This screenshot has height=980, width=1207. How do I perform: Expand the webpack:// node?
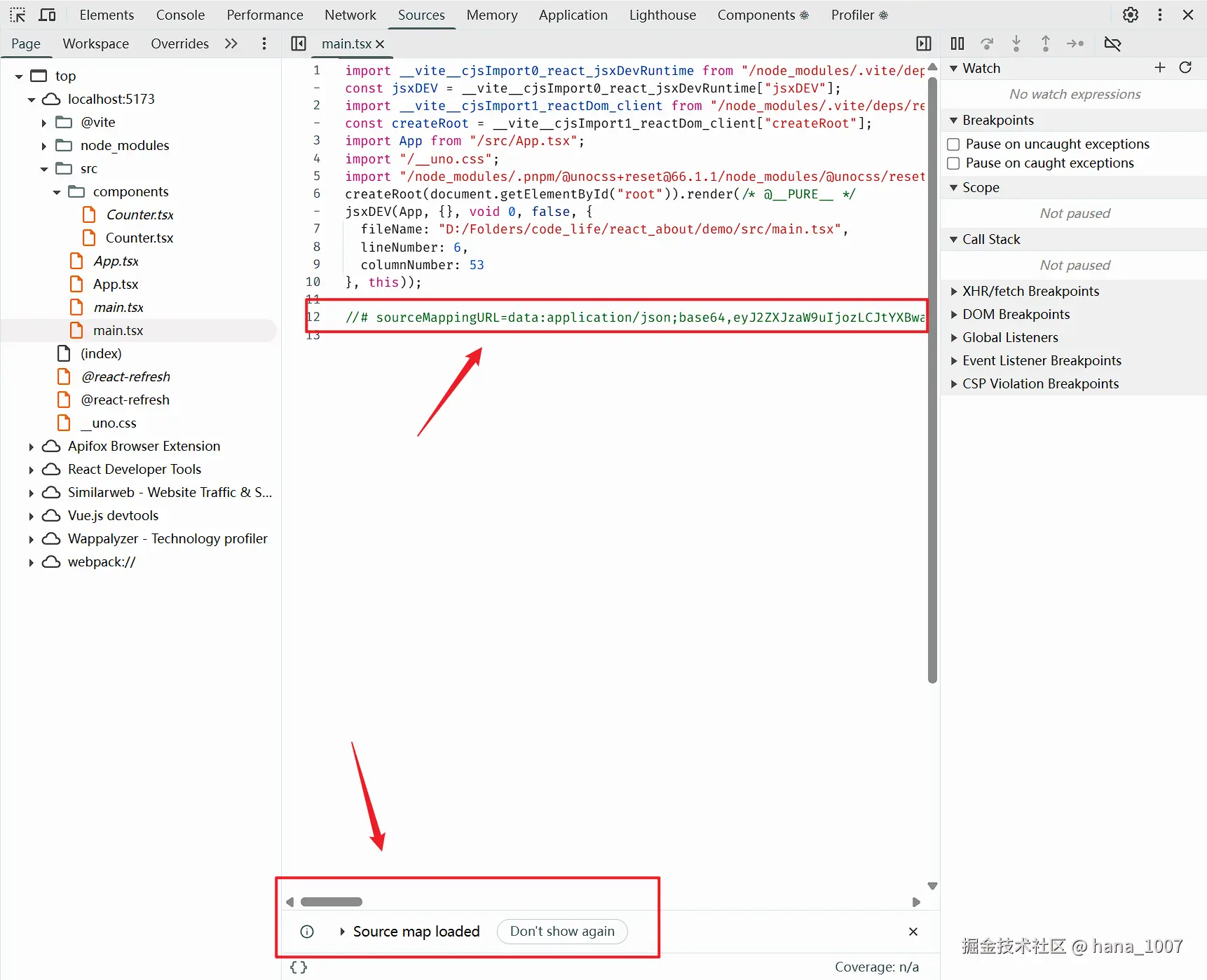[x=31, y=562]
